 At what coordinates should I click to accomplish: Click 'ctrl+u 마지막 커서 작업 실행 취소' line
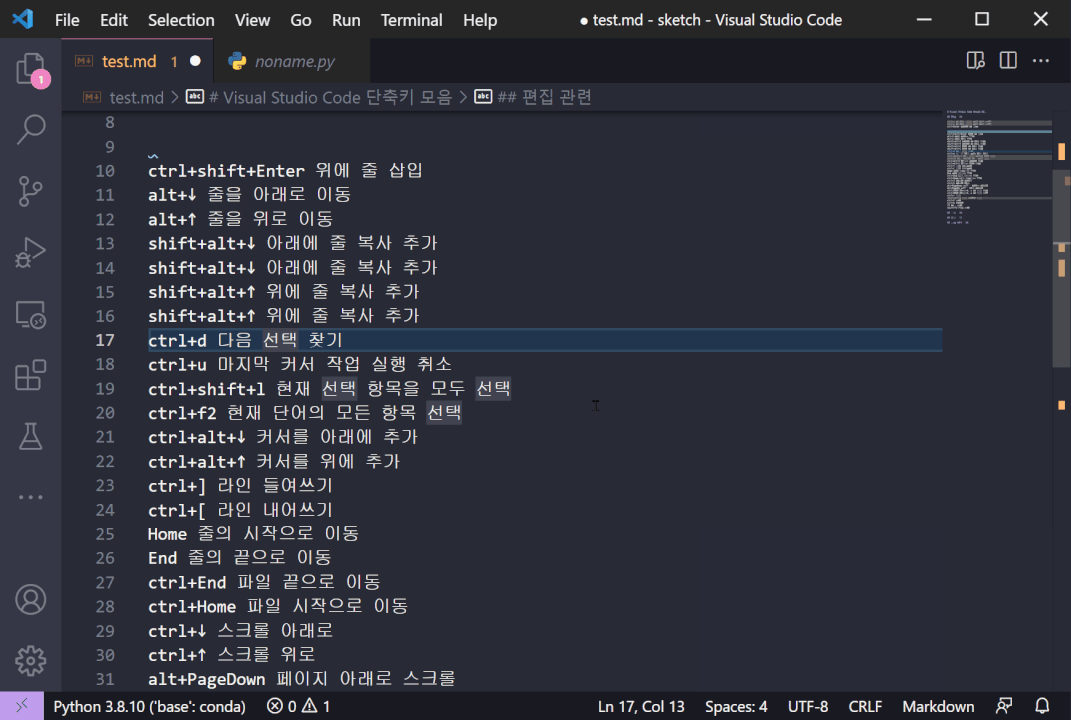[x=300, y=364]
